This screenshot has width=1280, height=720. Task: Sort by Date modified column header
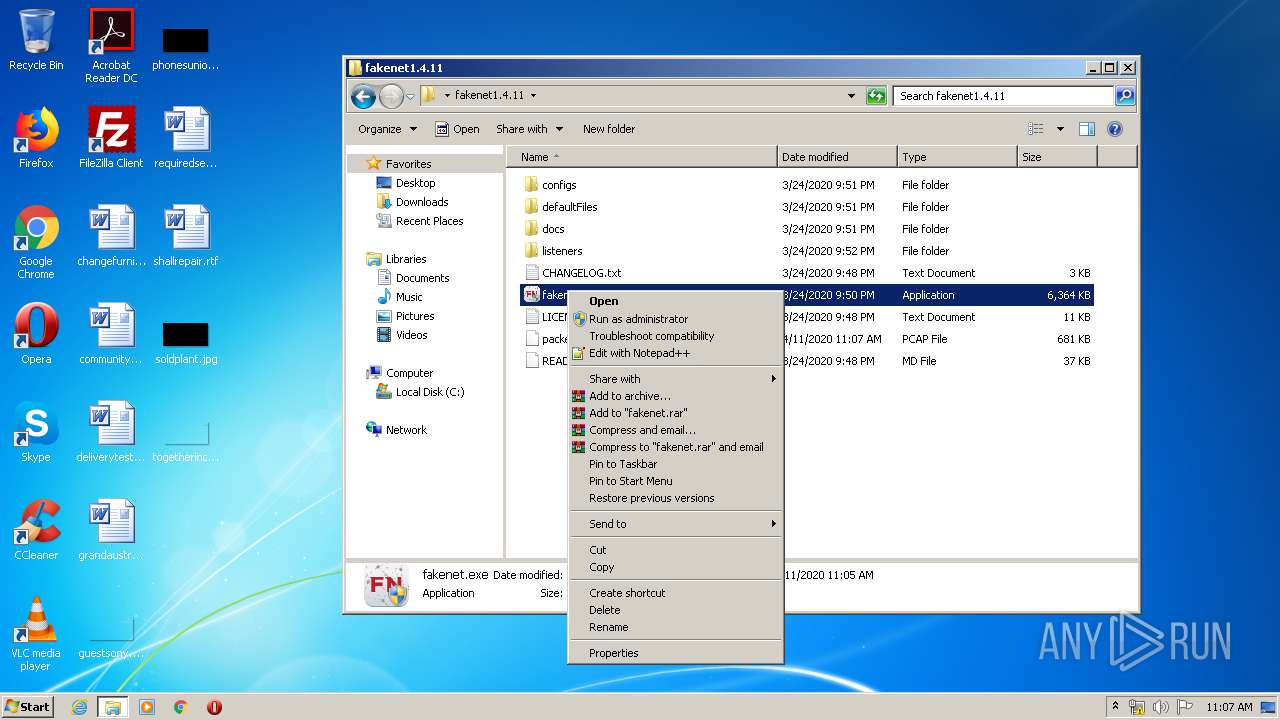(837, 157)
